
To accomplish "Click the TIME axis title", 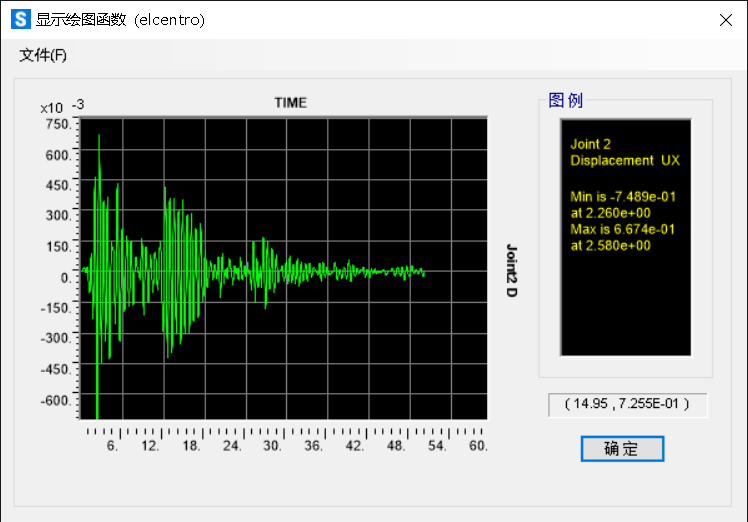I will point(291,103).
